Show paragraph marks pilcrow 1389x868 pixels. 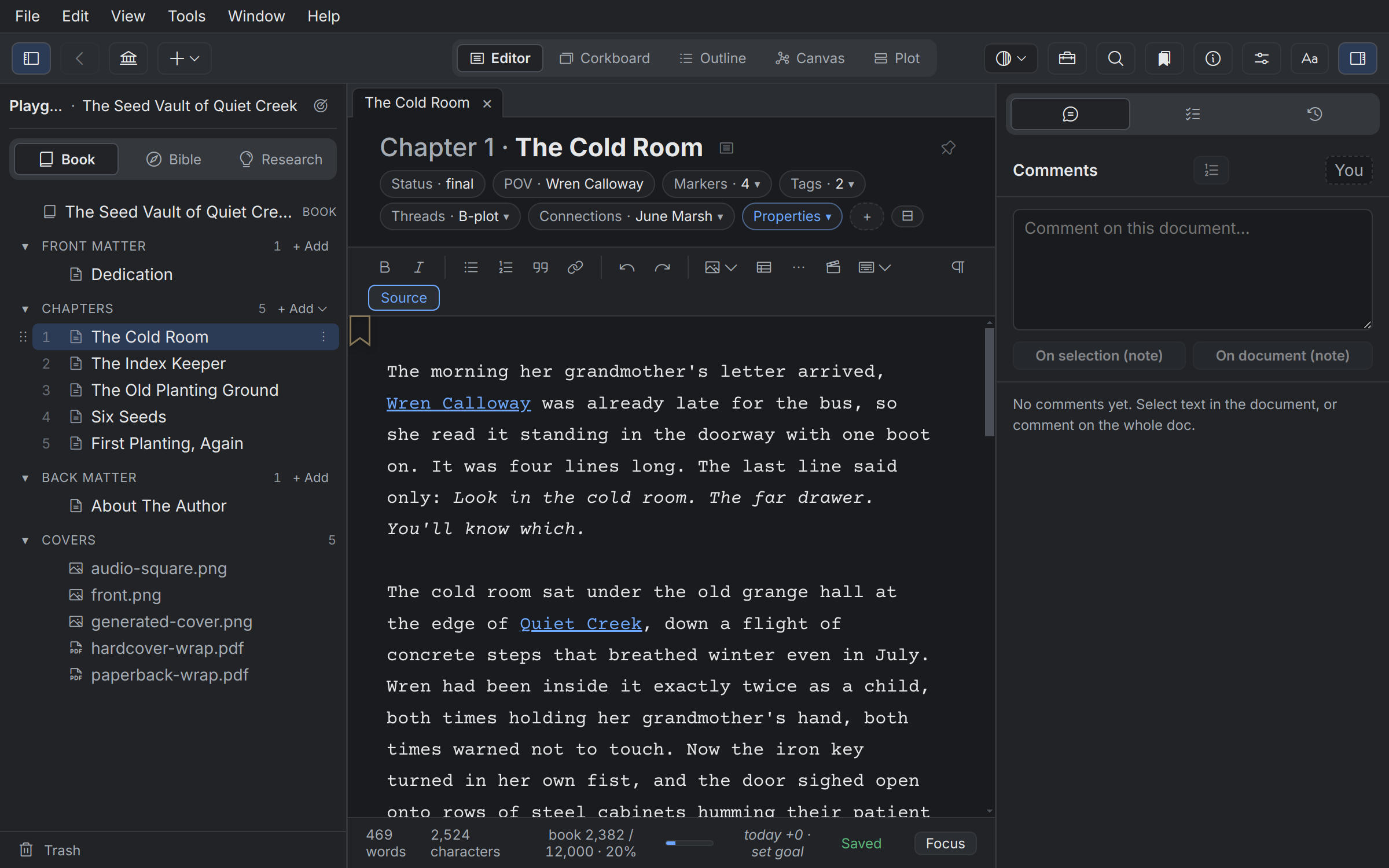[x=958, y=267]
